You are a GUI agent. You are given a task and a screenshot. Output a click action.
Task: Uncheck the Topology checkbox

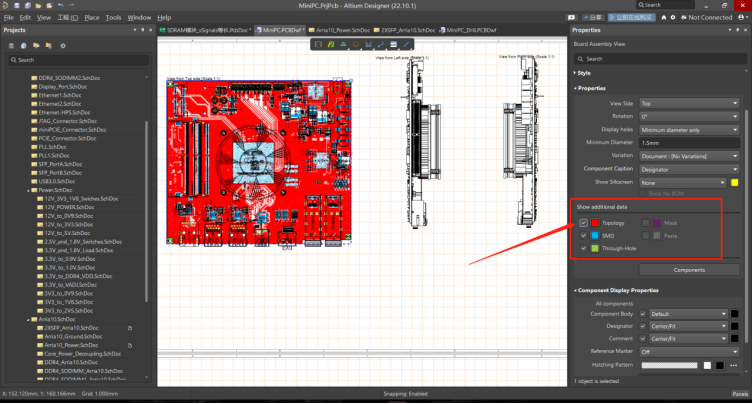(583, 222)
